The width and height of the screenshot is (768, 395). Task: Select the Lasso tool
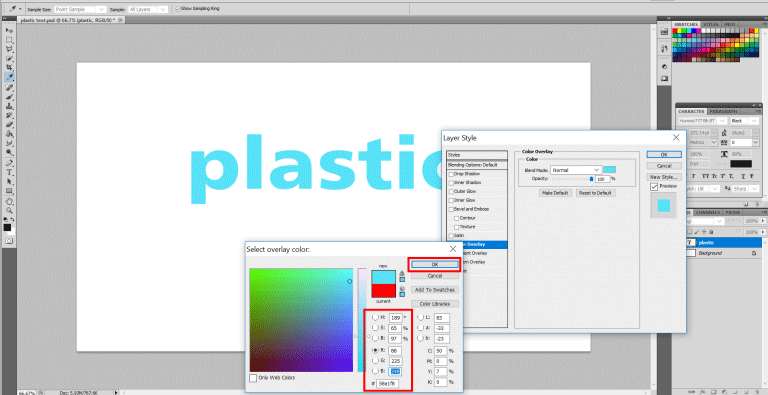tap(9, 49)
